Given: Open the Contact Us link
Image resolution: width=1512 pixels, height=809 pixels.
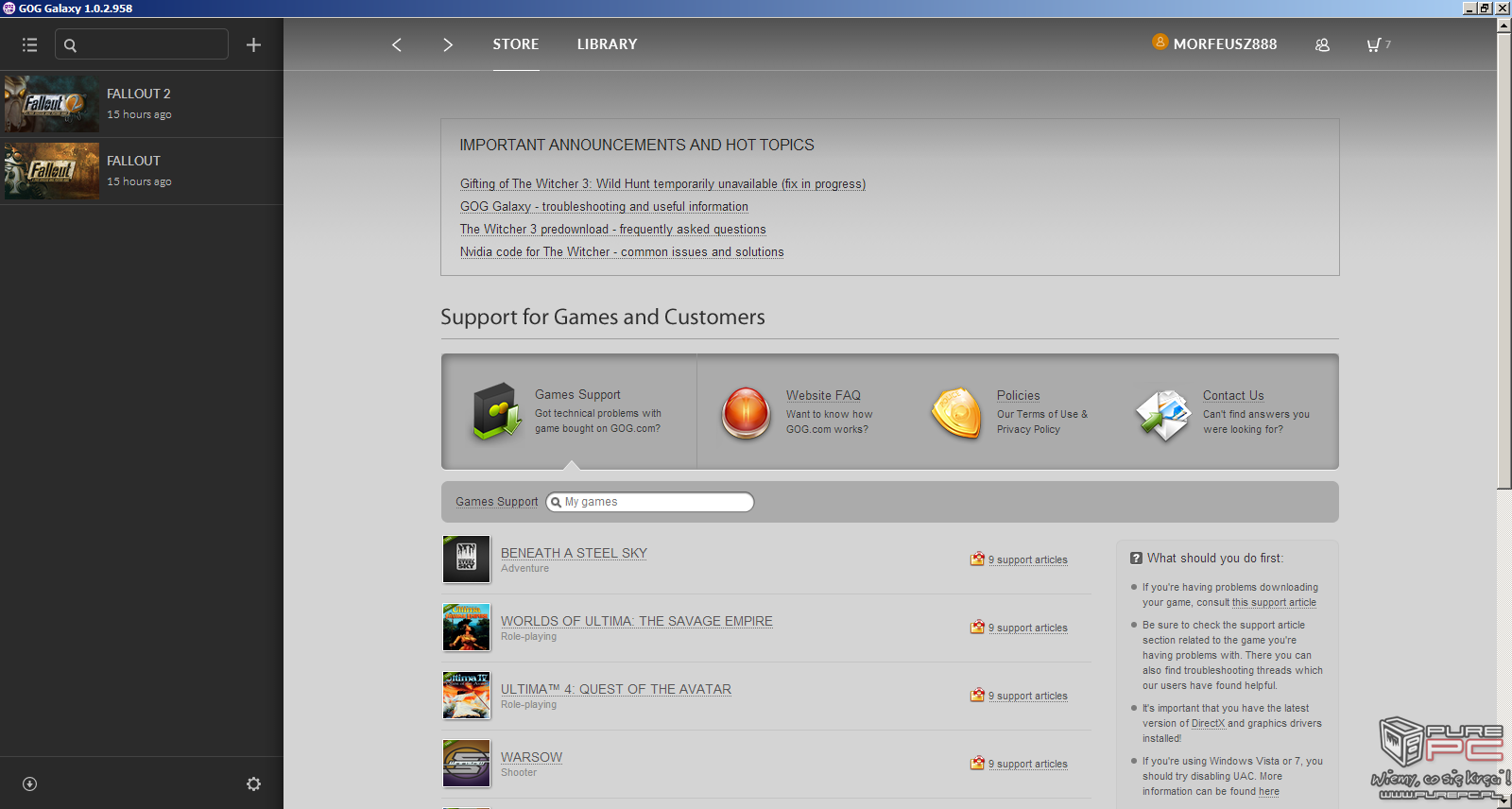Looking at the screenshot, I should (1233, 396).
